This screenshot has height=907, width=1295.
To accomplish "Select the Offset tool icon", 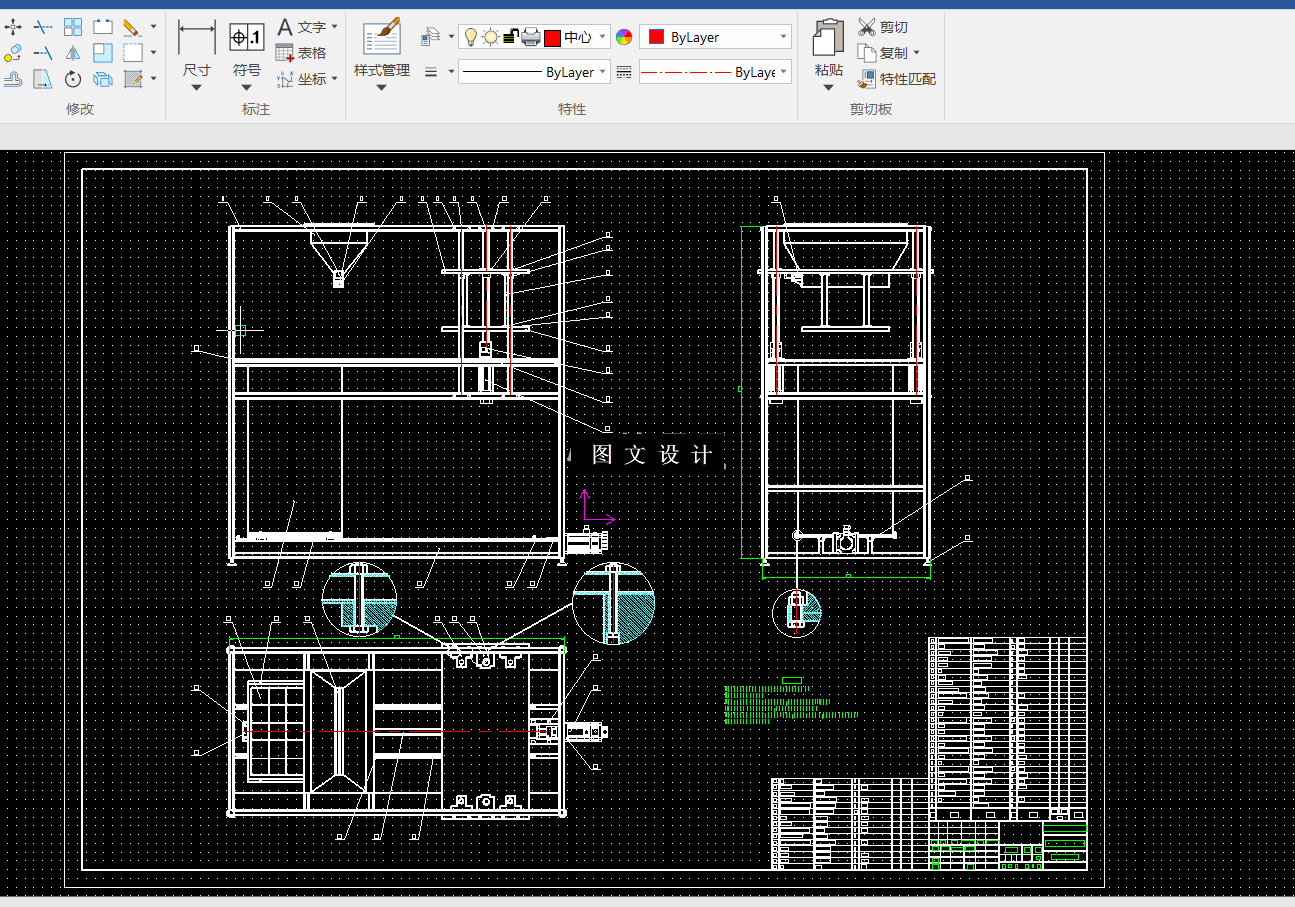I will tap(13, 79).
